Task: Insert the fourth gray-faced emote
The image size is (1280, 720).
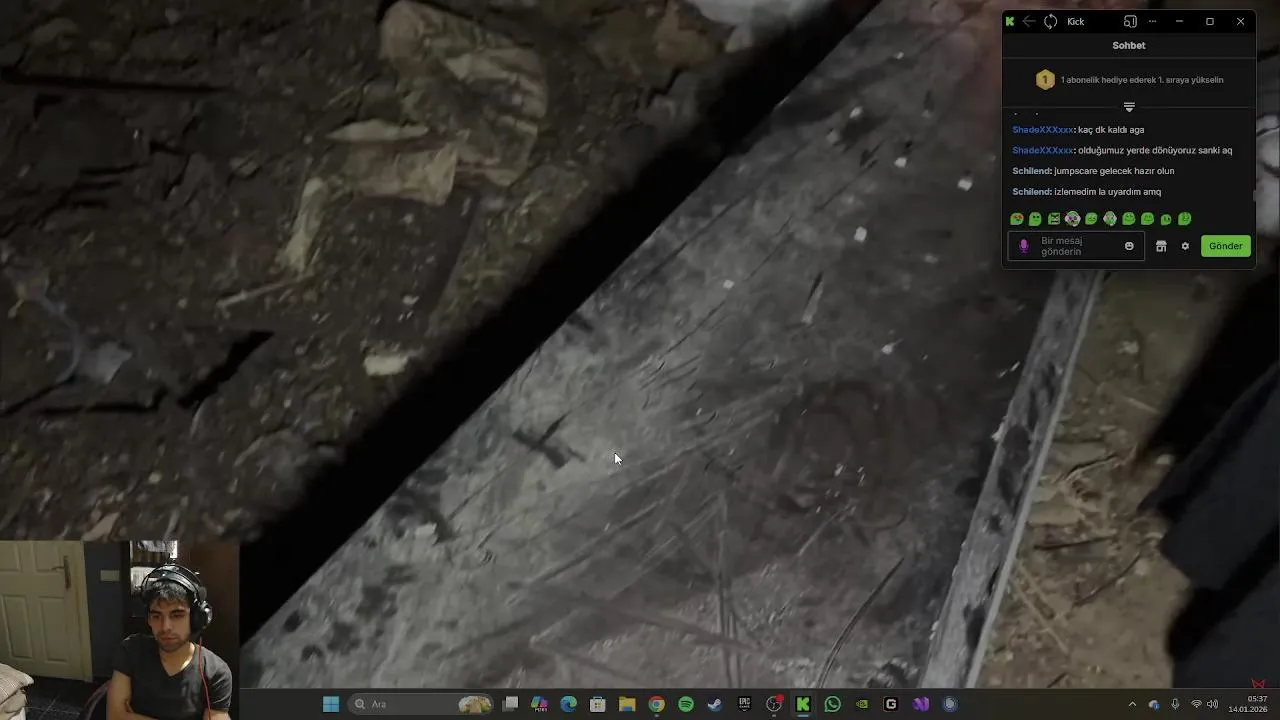Action: coord(1073,219)
